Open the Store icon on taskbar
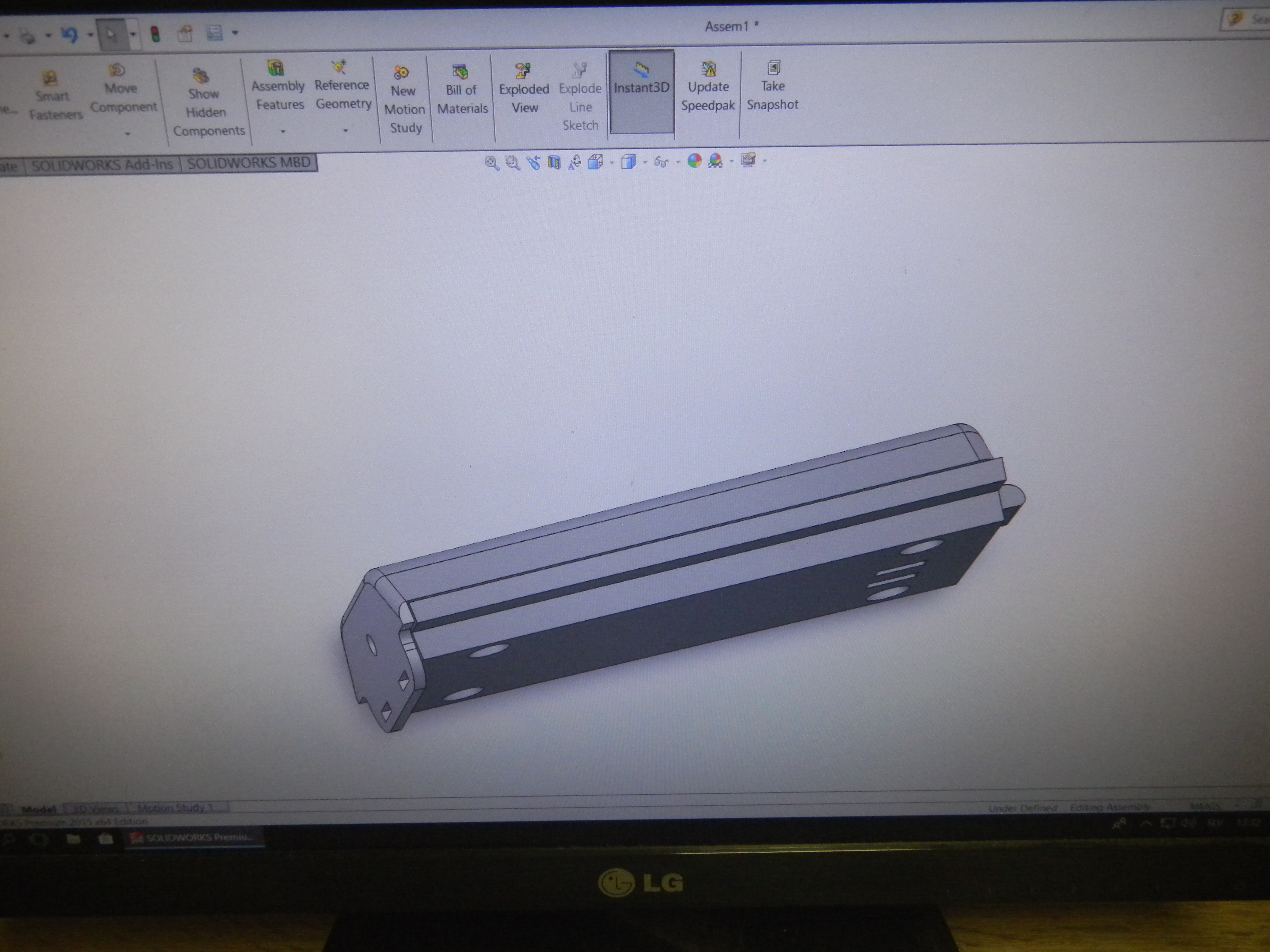 coord(105,839)
